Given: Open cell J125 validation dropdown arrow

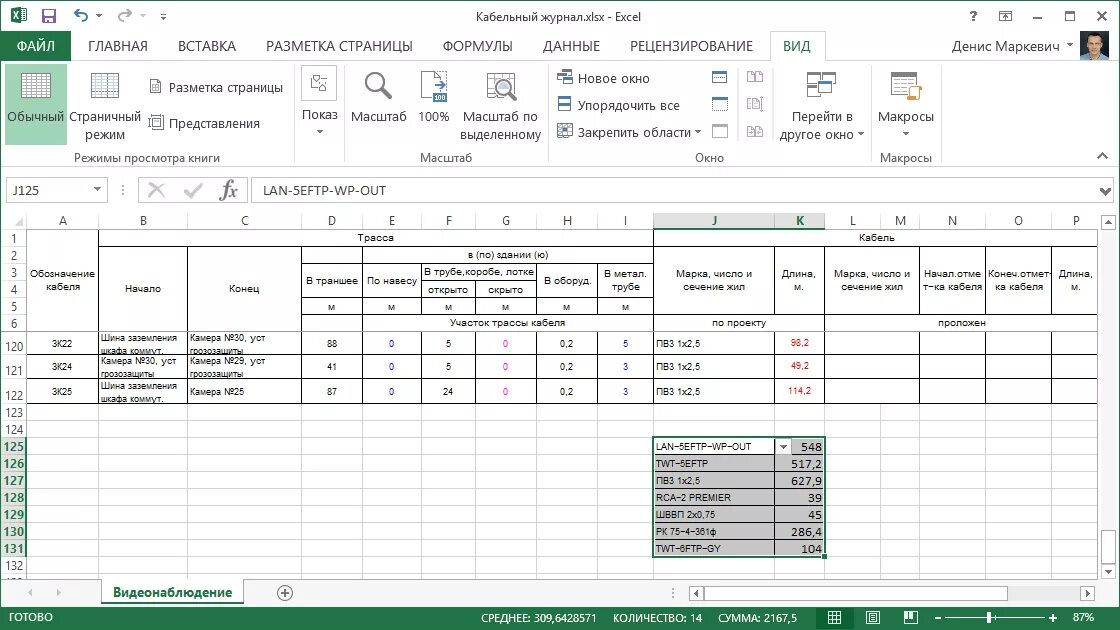Looking at the screenshot, I should point(783,446).
